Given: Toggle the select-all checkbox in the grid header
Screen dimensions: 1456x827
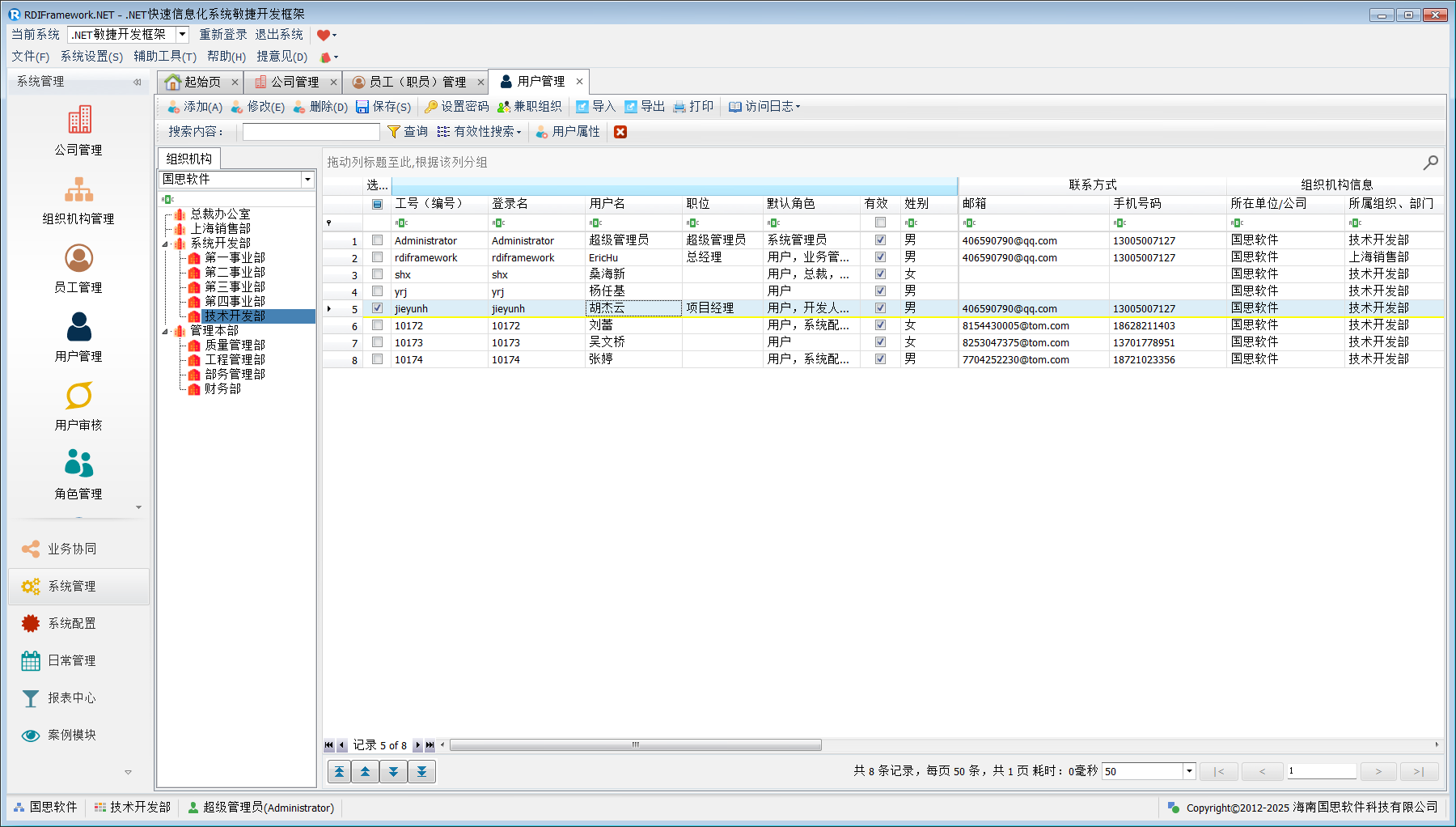Looking at the screenshot, I should pyautogui.click(x=377, y=204).
